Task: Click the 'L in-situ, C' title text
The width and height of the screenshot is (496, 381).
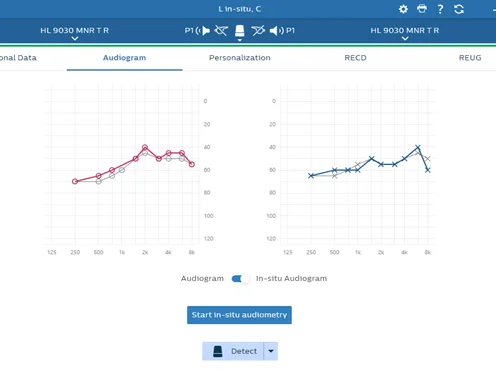Action: (x=239, y=9)
